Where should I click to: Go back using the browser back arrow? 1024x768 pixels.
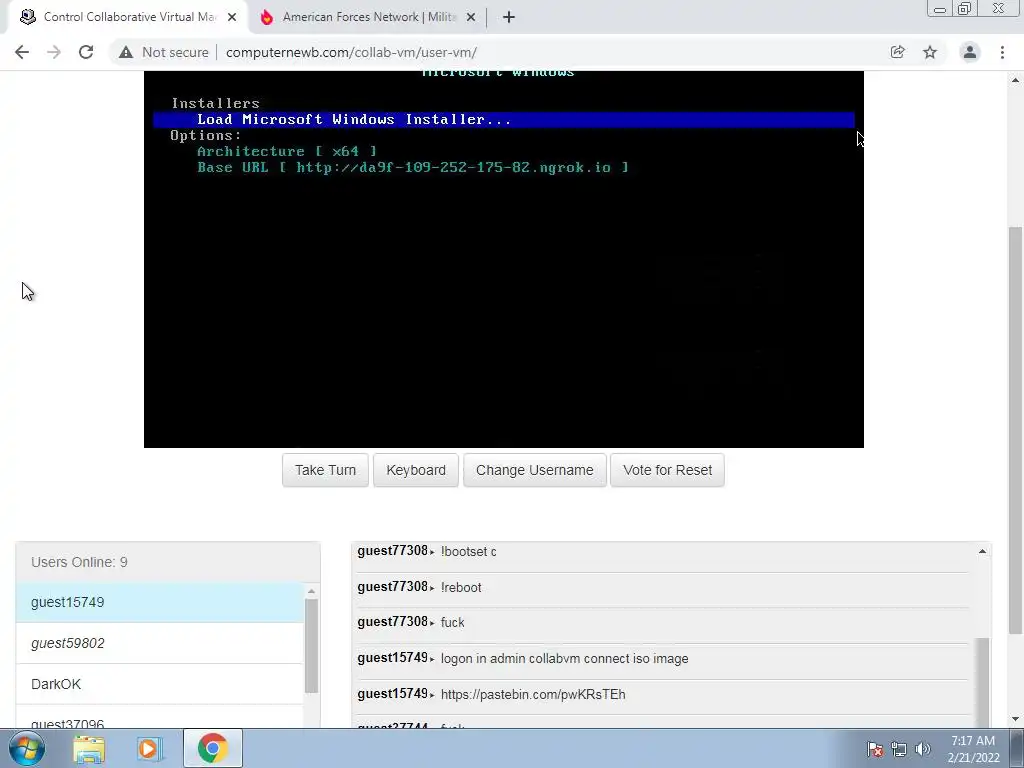[x=22, y=52]
